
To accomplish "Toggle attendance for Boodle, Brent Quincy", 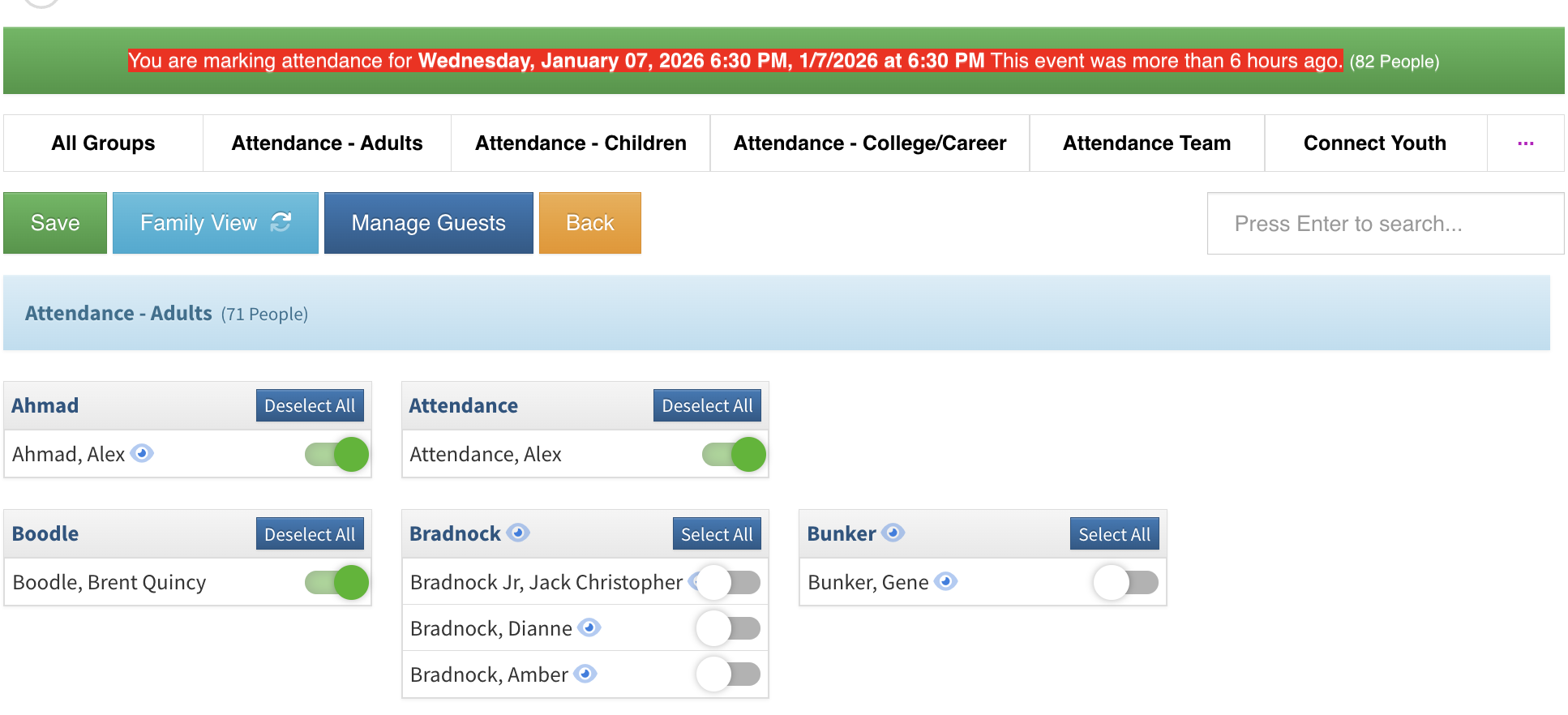I will [337, 582].
